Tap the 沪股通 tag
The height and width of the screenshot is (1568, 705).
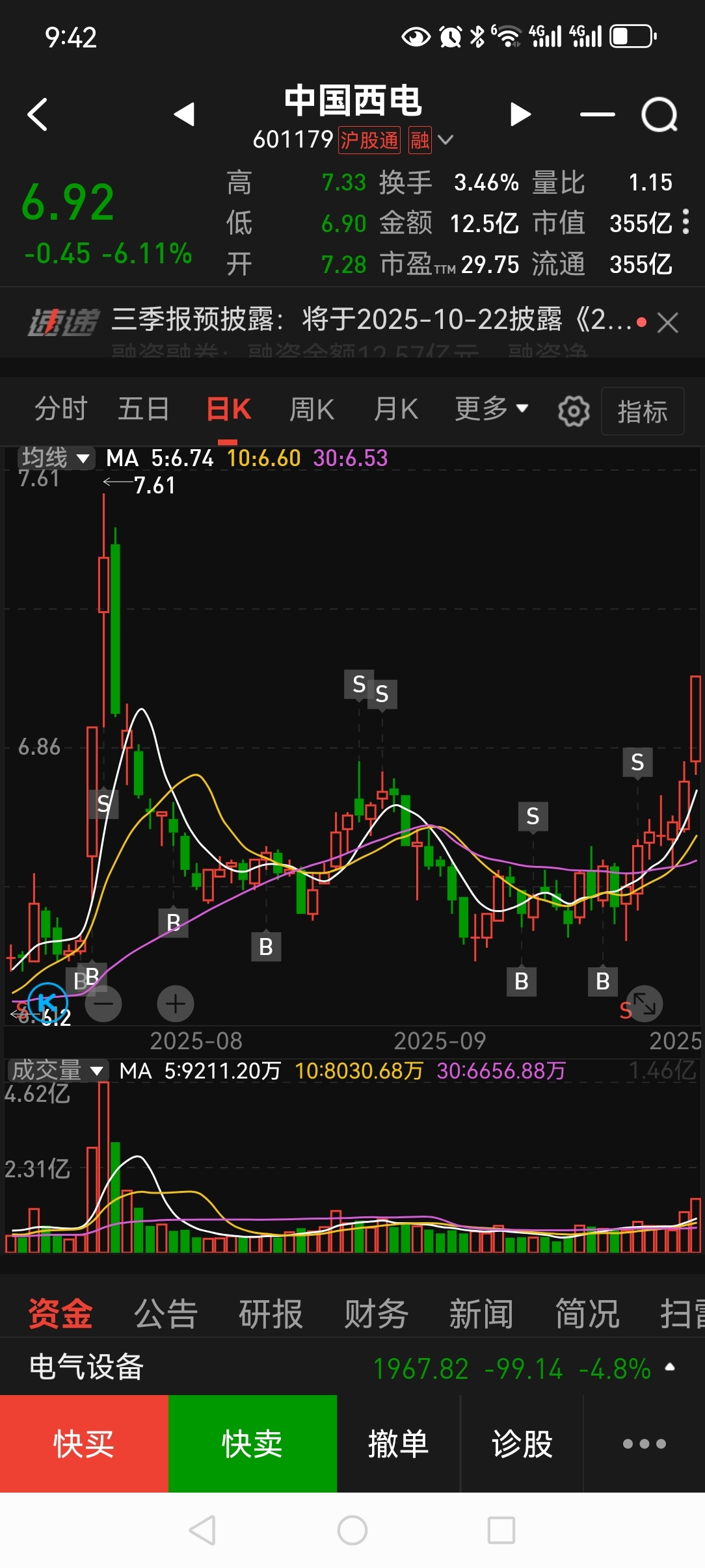coord(369,140)
